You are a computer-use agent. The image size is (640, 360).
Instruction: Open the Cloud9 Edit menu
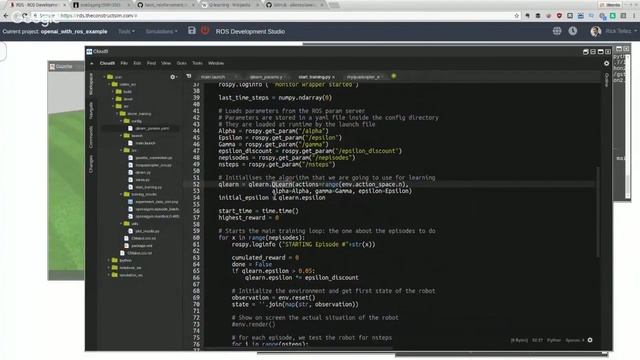tap(137, 63)
